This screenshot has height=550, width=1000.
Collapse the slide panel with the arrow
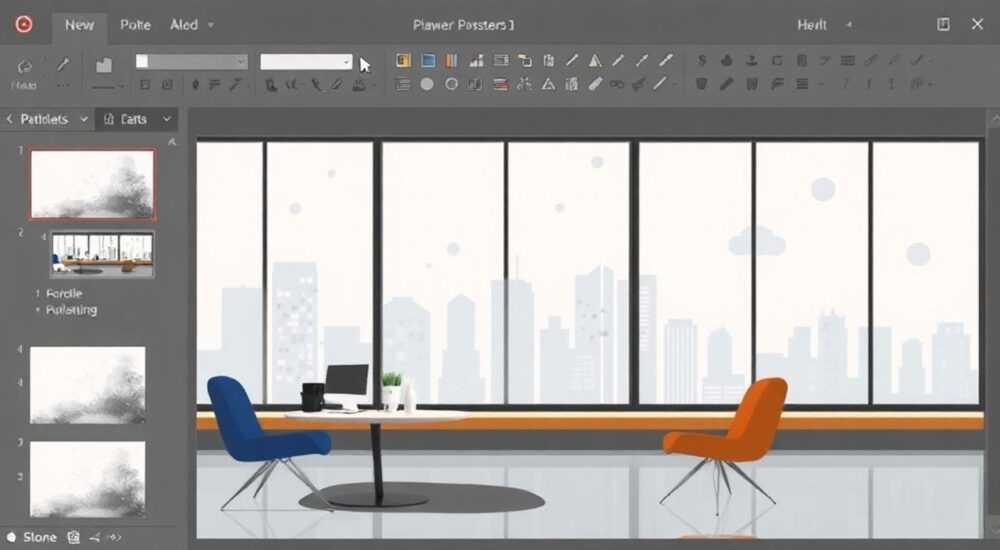pos(172,142)
